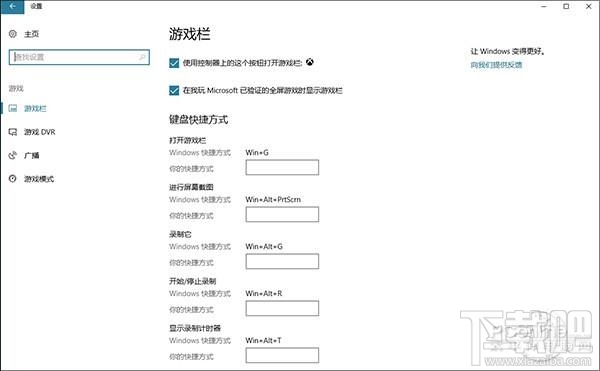Select the 游戏模式 icon
Viewport: 600px width, 371px height.
(x=13, y=179)
